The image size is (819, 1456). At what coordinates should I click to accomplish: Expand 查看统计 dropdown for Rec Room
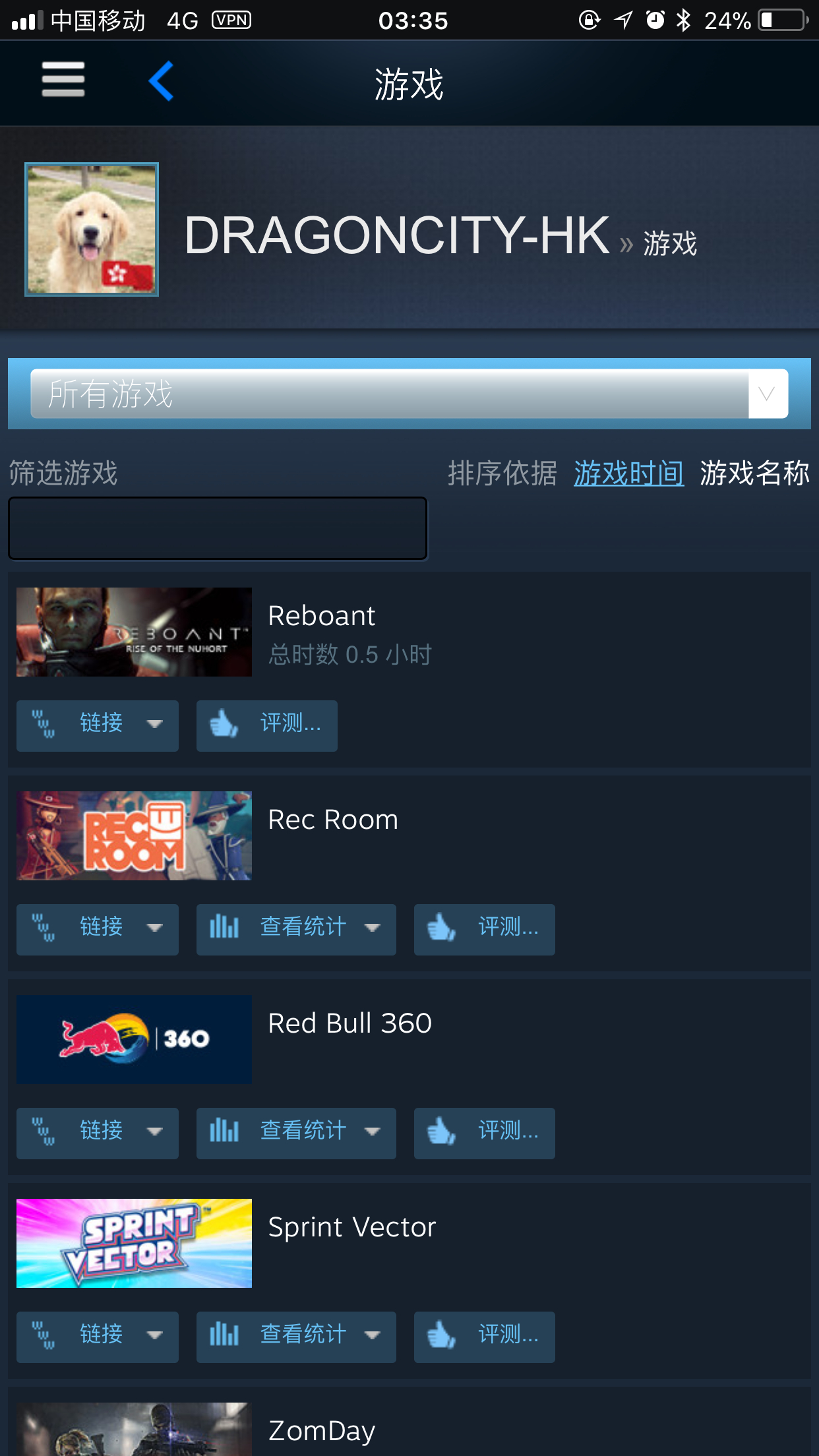[x=296, y=929]
